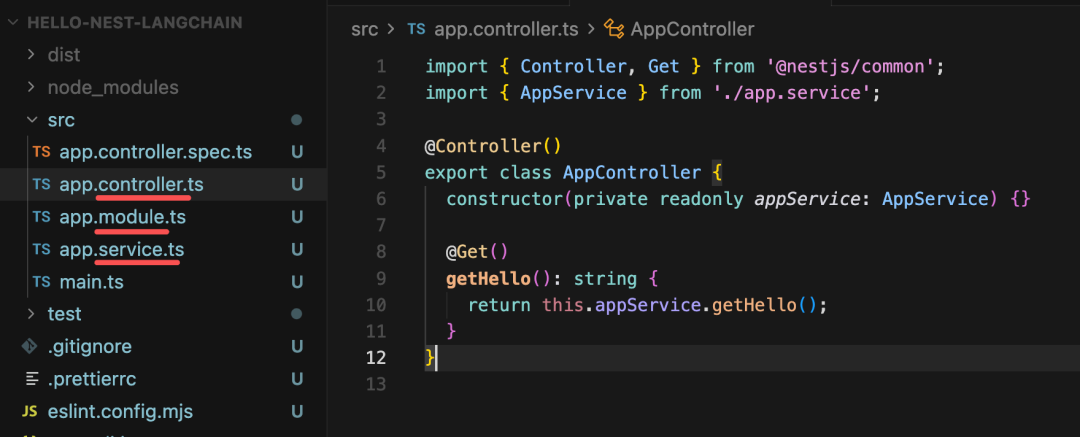Click the TS icon in the breadcrumb path
Screen dimensions: 1080x437
pyautogui.click(x=416, y=29)
